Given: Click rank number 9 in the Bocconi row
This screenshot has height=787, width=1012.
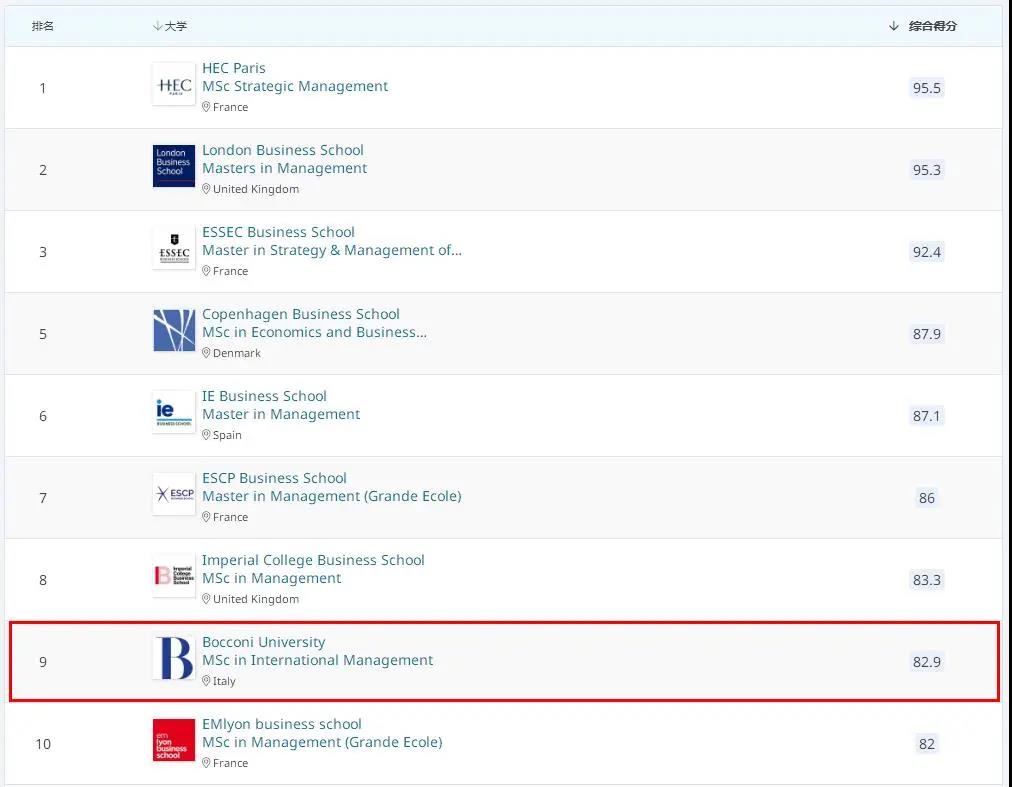Looking at the screenshot, I should (43, 662).
